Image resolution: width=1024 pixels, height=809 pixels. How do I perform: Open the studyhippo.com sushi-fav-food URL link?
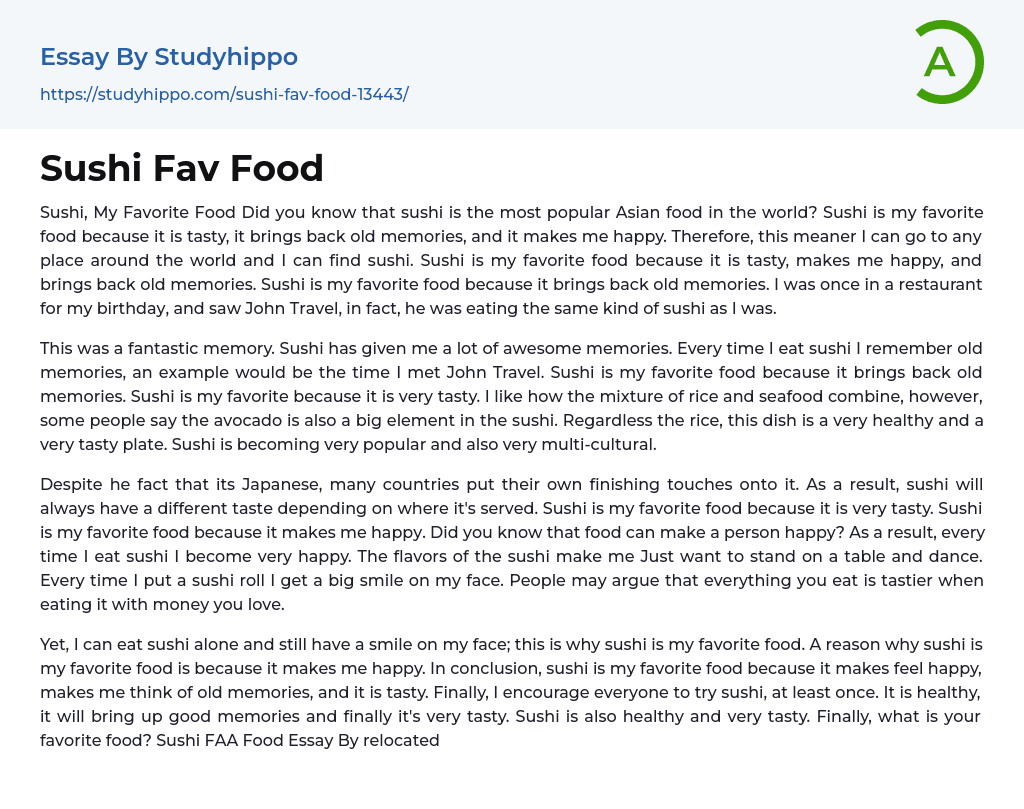click(224, 94)
